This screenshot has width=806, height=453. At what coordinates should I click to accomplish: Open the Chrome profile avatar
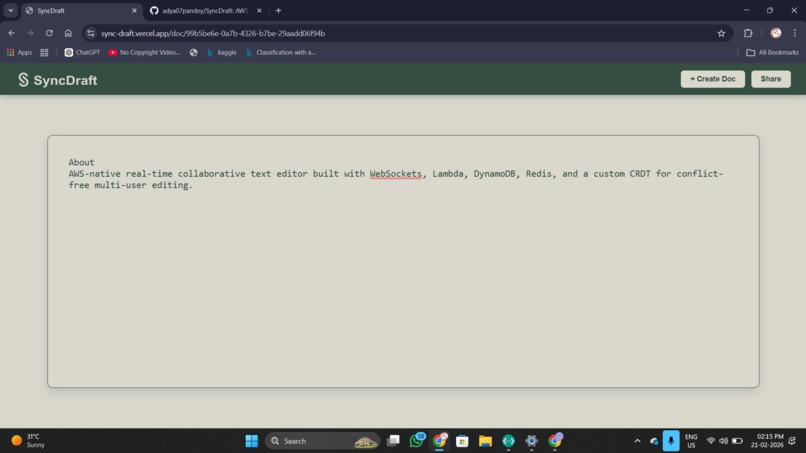point(776,33)
